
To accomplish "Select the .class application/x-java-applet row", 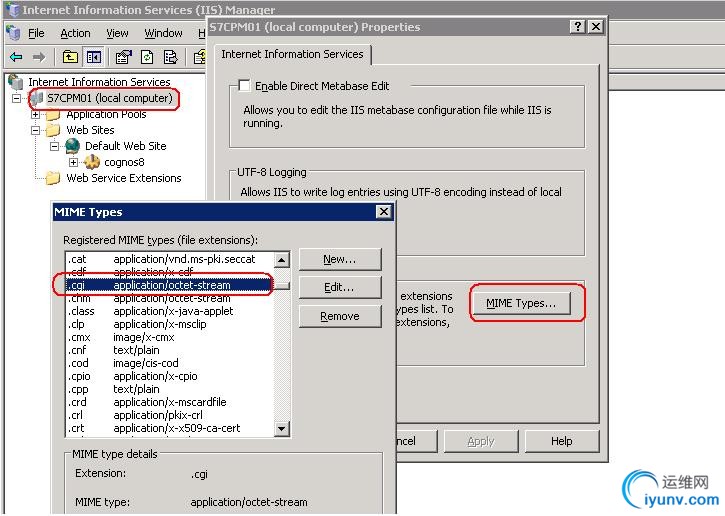I will [x=170, y=311].
